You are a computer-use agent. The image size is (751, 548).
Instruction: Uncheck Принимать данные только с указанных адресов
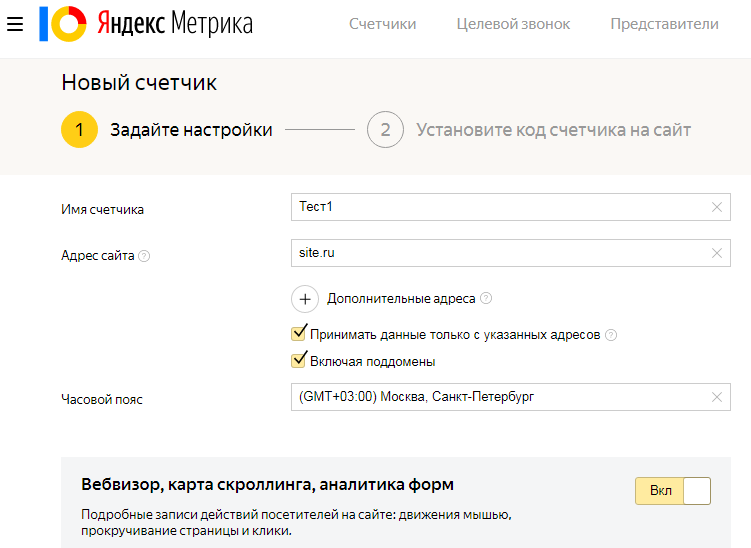click(298, 334)
